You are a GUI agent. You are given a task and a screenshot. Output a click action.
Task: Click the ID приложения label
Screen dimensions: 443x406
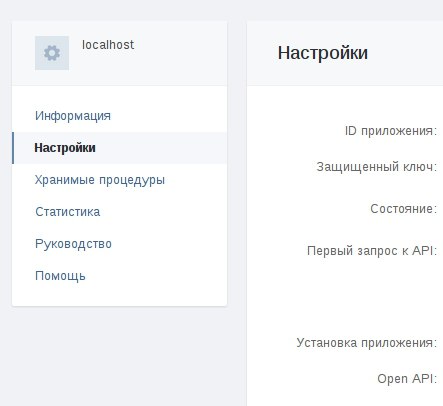click(x=391, y=131)
